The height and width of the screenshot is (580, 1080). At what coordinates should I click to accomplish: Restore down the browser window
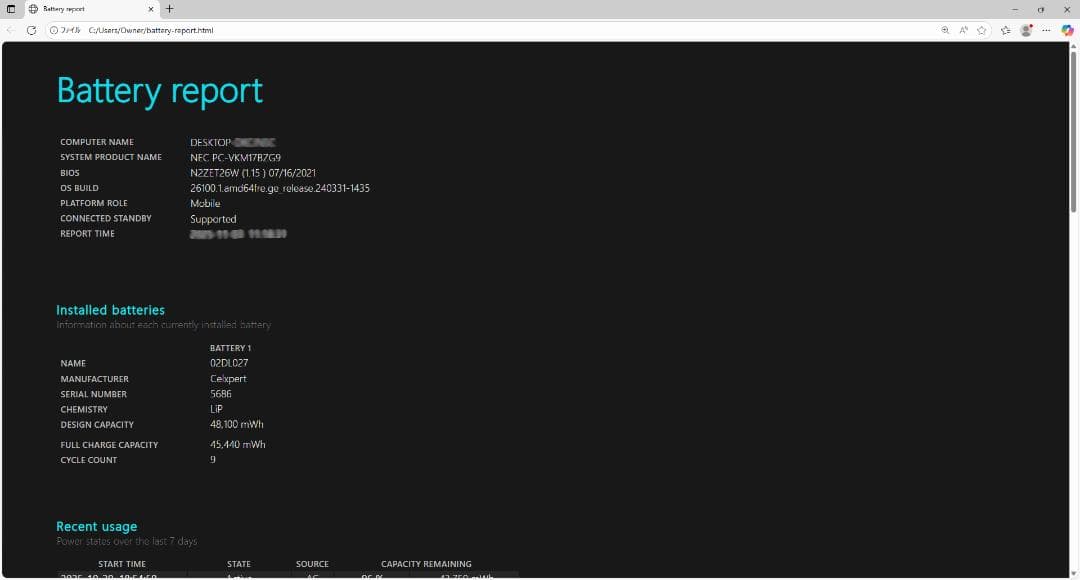click(x=1040, y=9)
